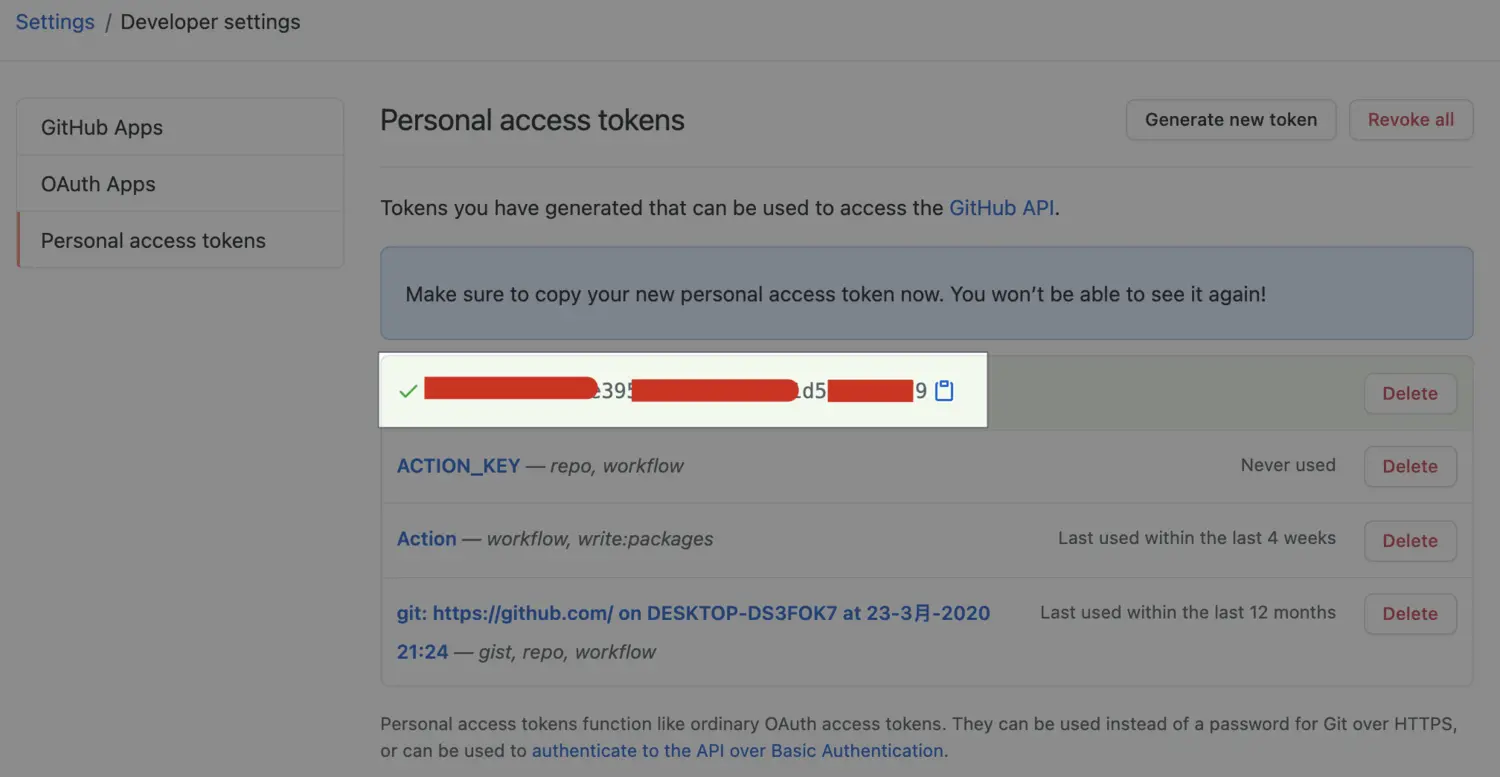Select Personal access tokens in sidebar

coord(152,240)
